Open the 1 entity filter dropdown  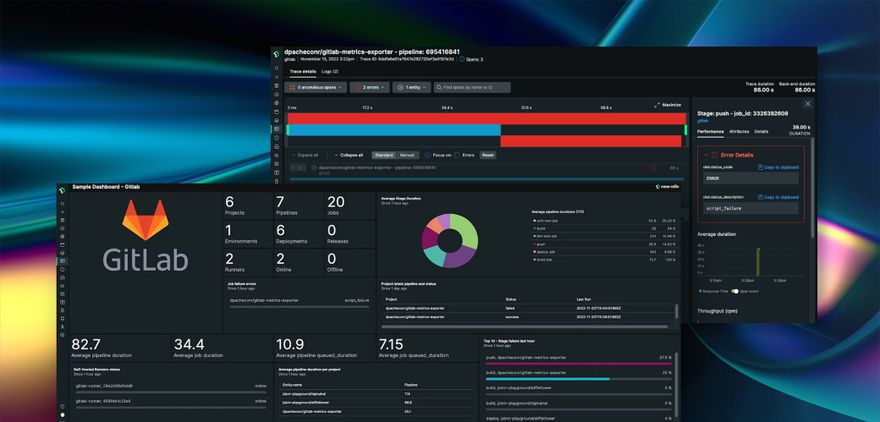click(x=412, y=87)
